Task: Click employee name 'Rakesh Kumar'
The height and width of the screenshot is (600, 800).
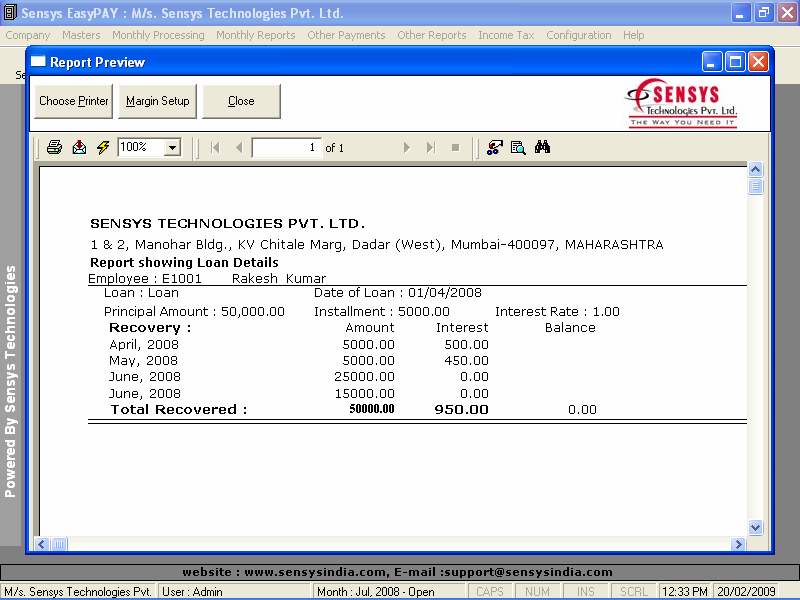Action: (x=279, y=279)
